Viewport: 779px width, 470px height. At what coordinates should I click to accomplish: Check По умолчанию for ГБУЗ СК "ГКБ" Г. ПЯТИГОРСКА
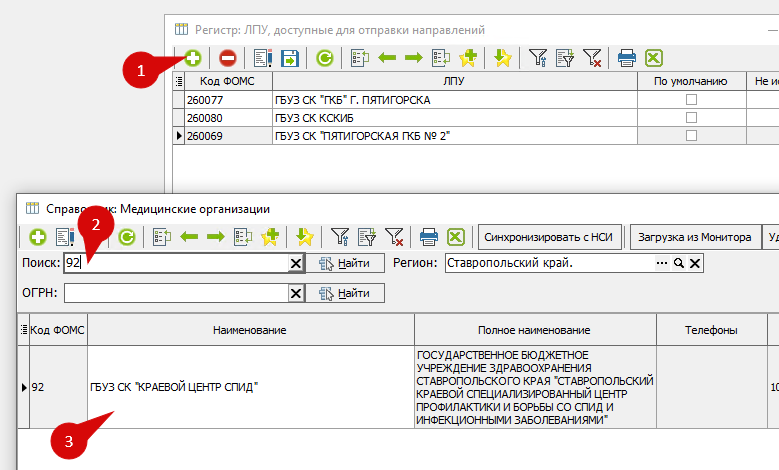690,100
